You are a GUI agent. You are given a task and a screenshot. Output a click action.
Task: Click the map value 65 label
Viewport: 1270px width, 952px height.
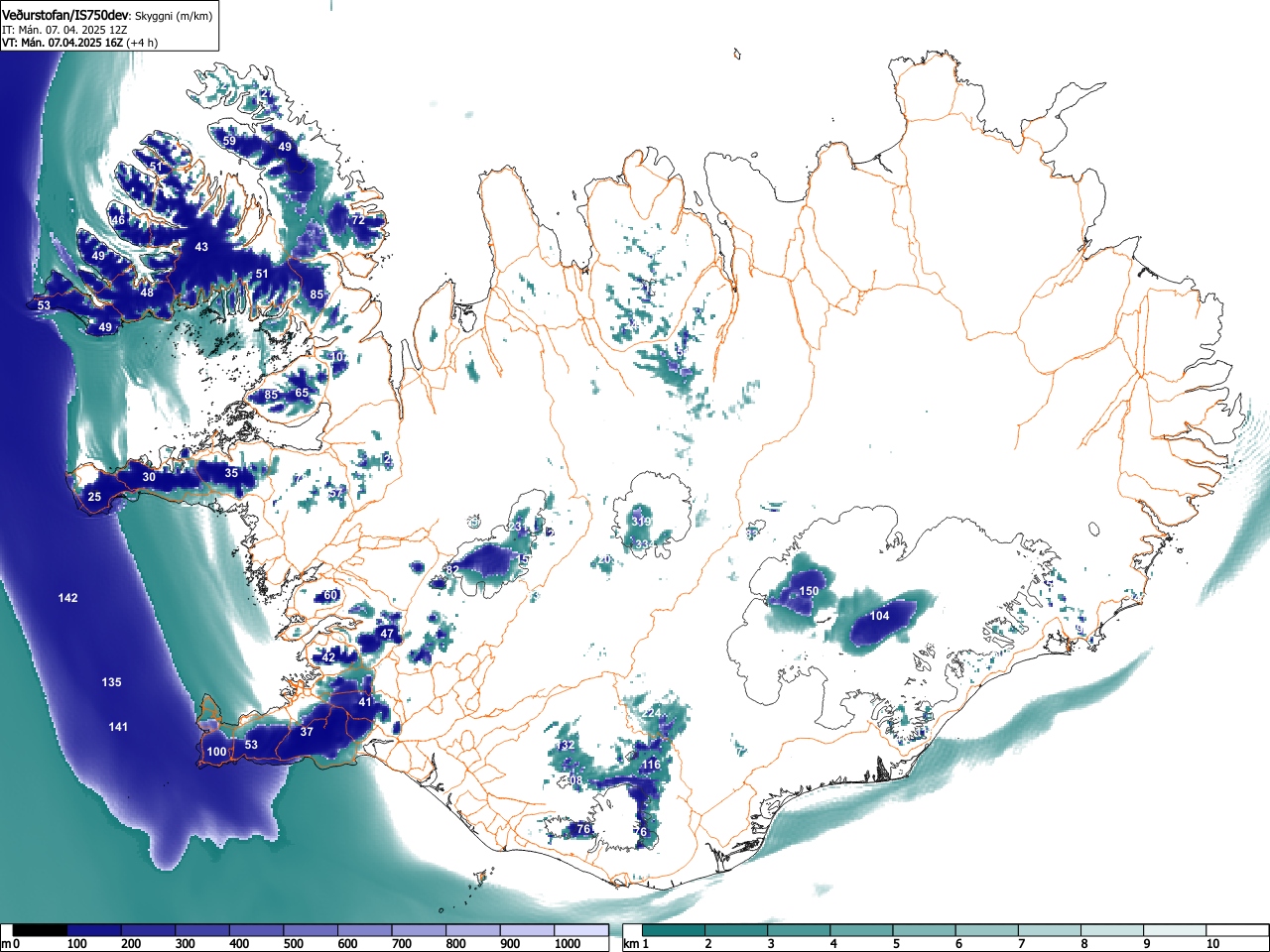tap(302, 393)
